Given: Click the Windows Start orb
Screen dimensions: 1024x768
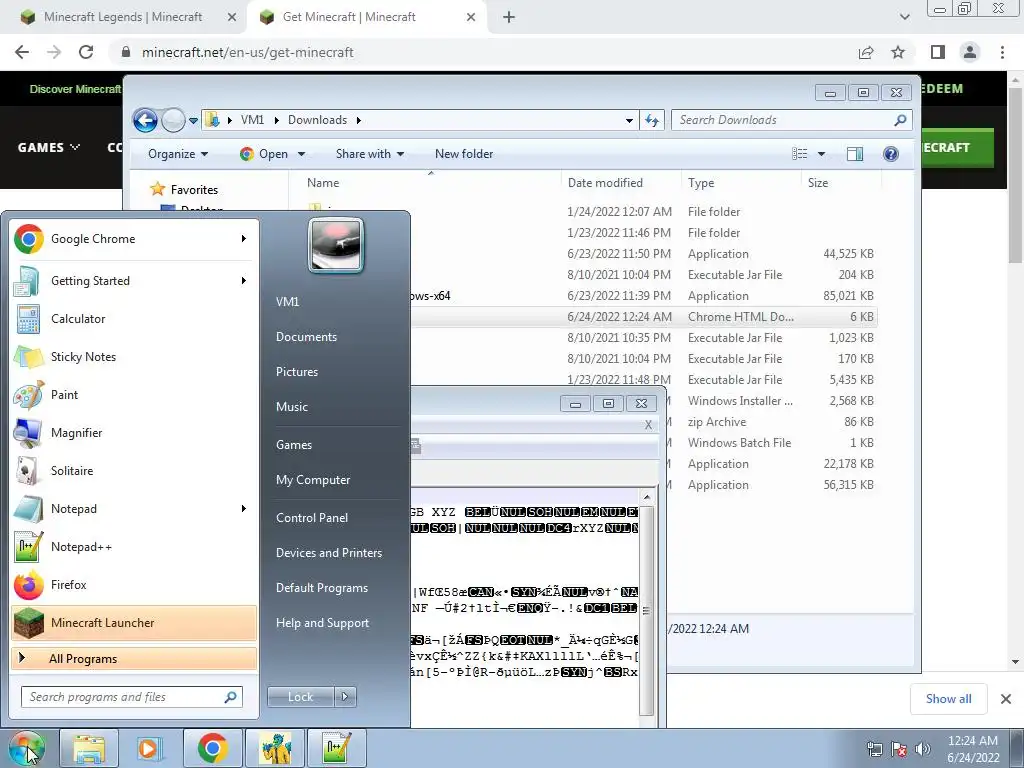Looking at the screenshot, I should pos(26,748).
